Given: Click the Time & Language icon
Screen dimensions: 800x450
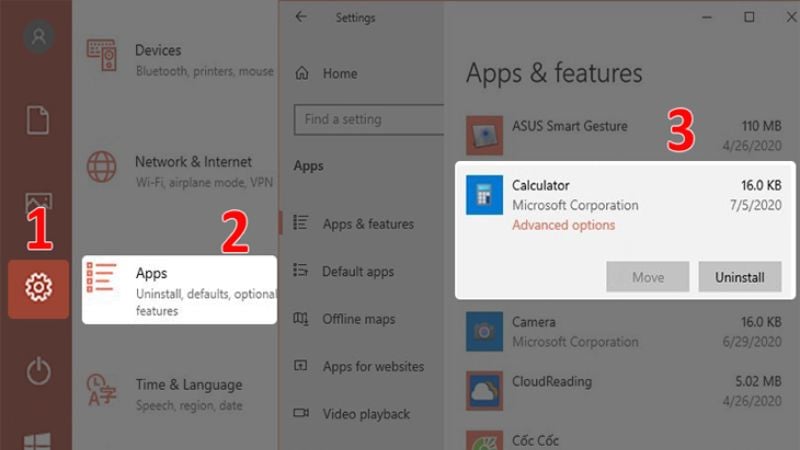Looking at the screenshot, I should (x=101, y=390).
